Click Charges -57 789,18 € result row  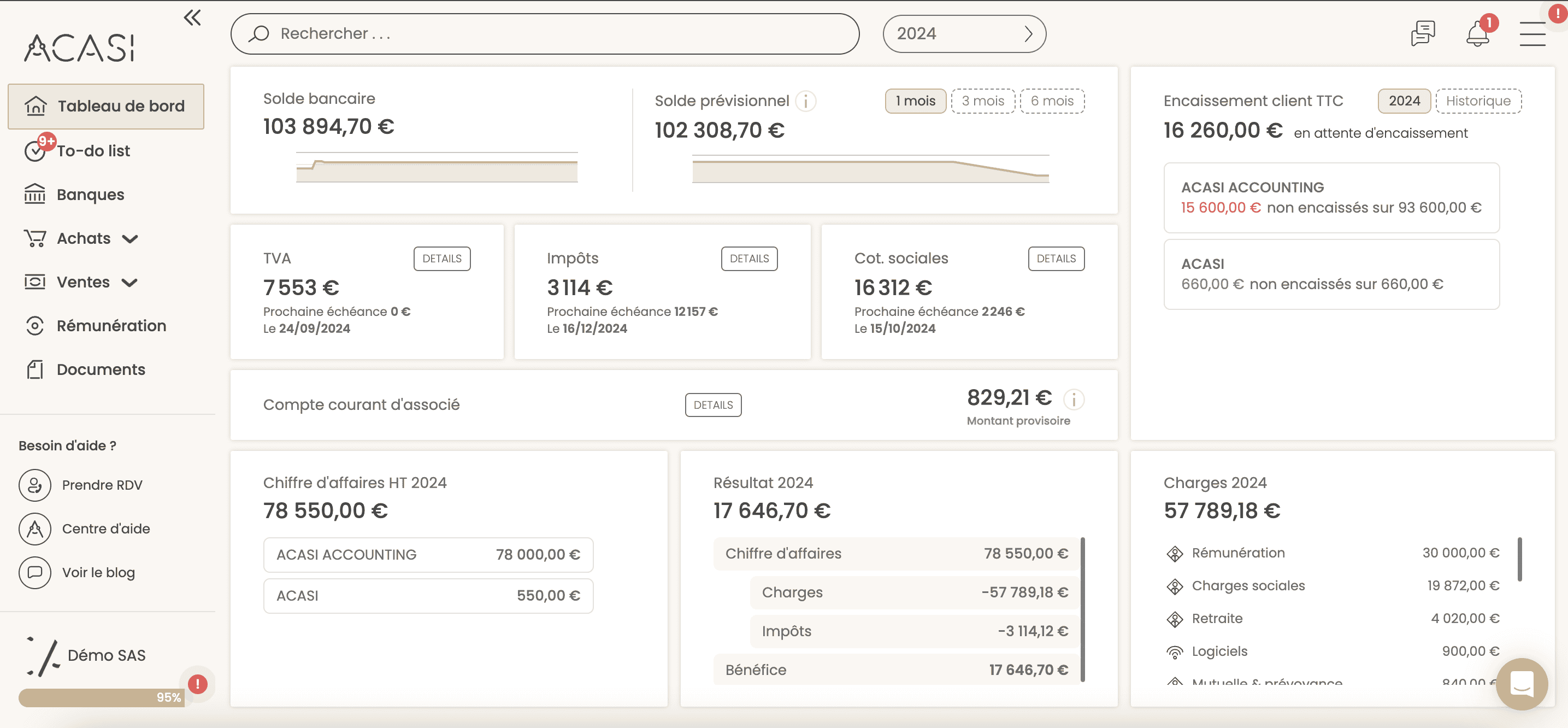tap(914, 593)
